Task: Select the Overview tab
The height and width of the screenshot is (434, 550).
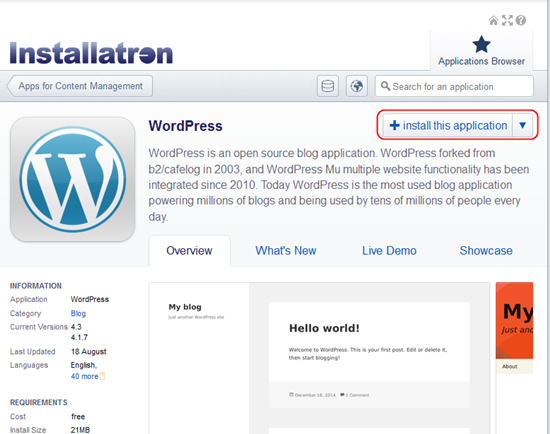Action: (x=189, y=251)
